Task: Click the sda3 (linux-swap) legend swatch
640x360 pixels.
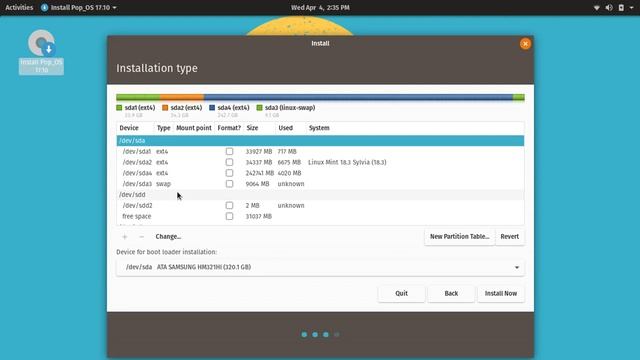Action: 259,108
